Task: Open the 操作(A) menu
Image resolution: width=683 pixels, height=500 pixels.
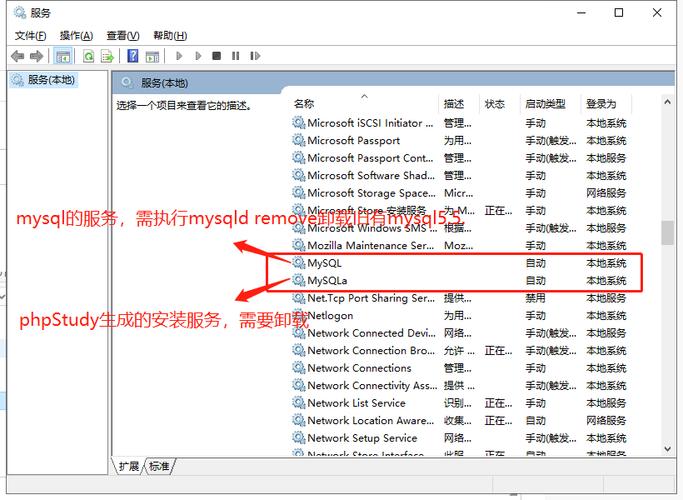Action: (76, 36)
